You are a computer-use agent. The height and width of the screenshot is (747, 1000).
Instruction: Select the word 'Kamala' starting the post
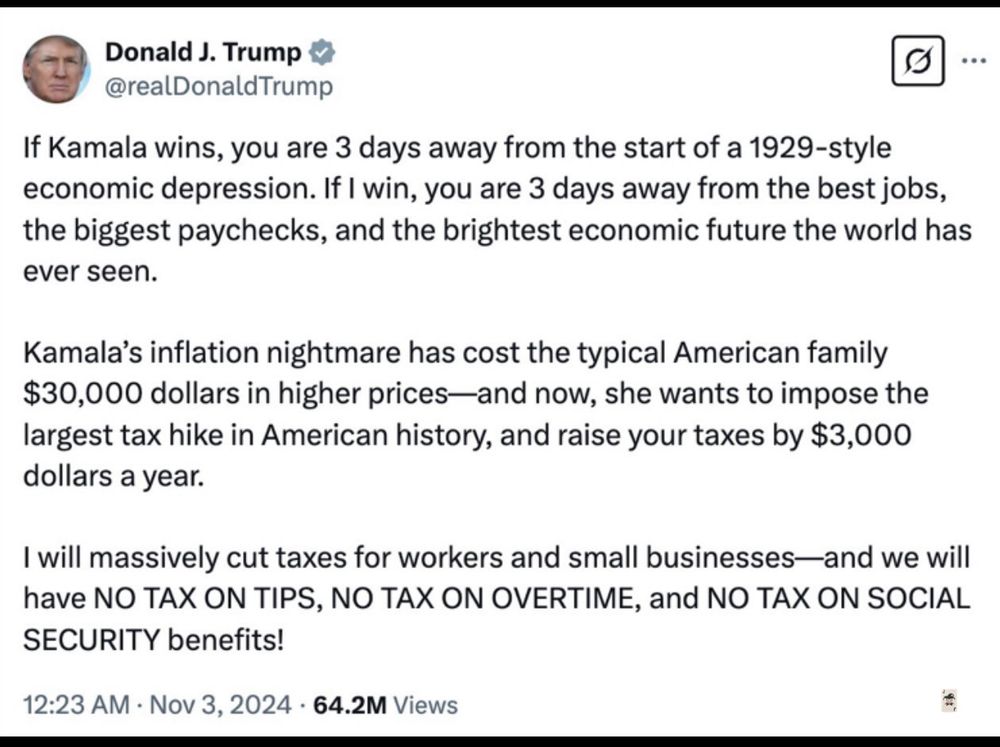point(97,148)
